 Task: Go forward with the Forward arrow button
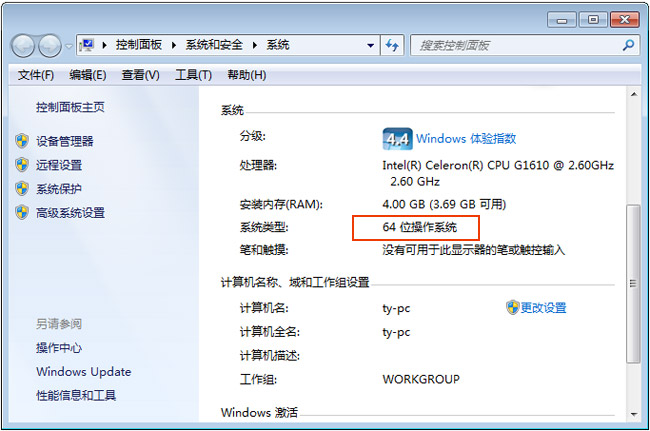click(50, 46)
